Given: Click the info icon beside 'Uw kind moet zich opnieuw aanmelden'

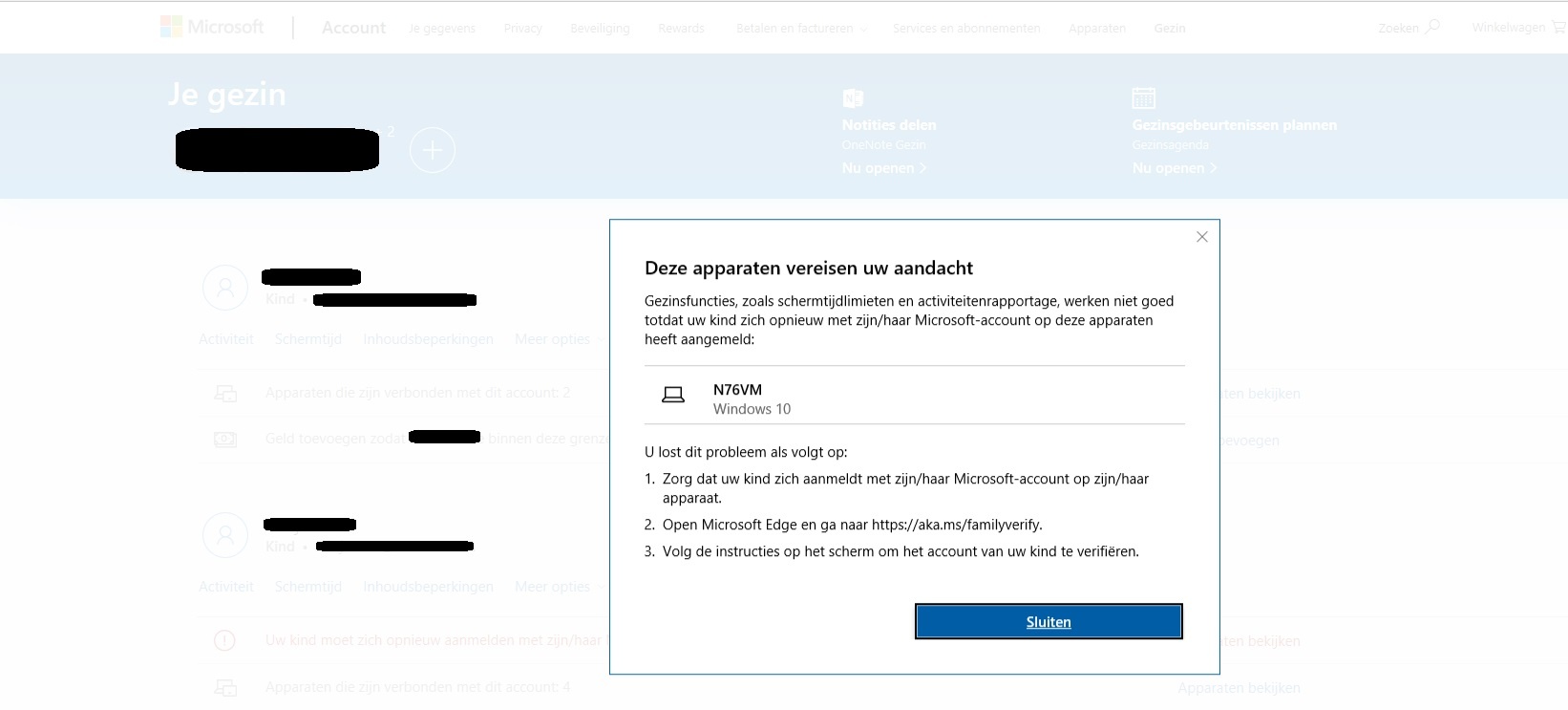Looking at the screenshot, I should [225, 640].
